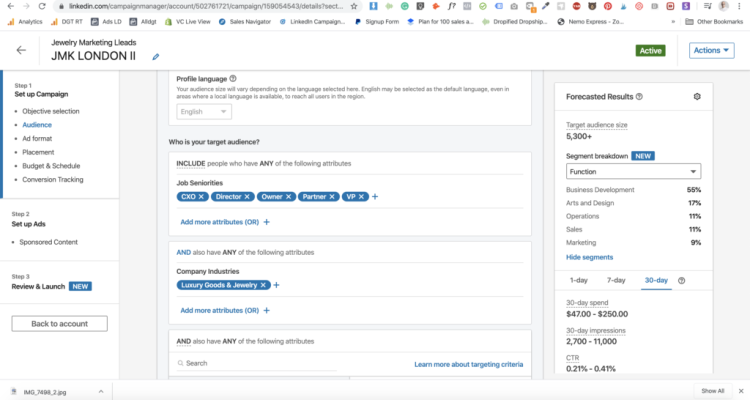Go to Objective selection step

[51, 111]
